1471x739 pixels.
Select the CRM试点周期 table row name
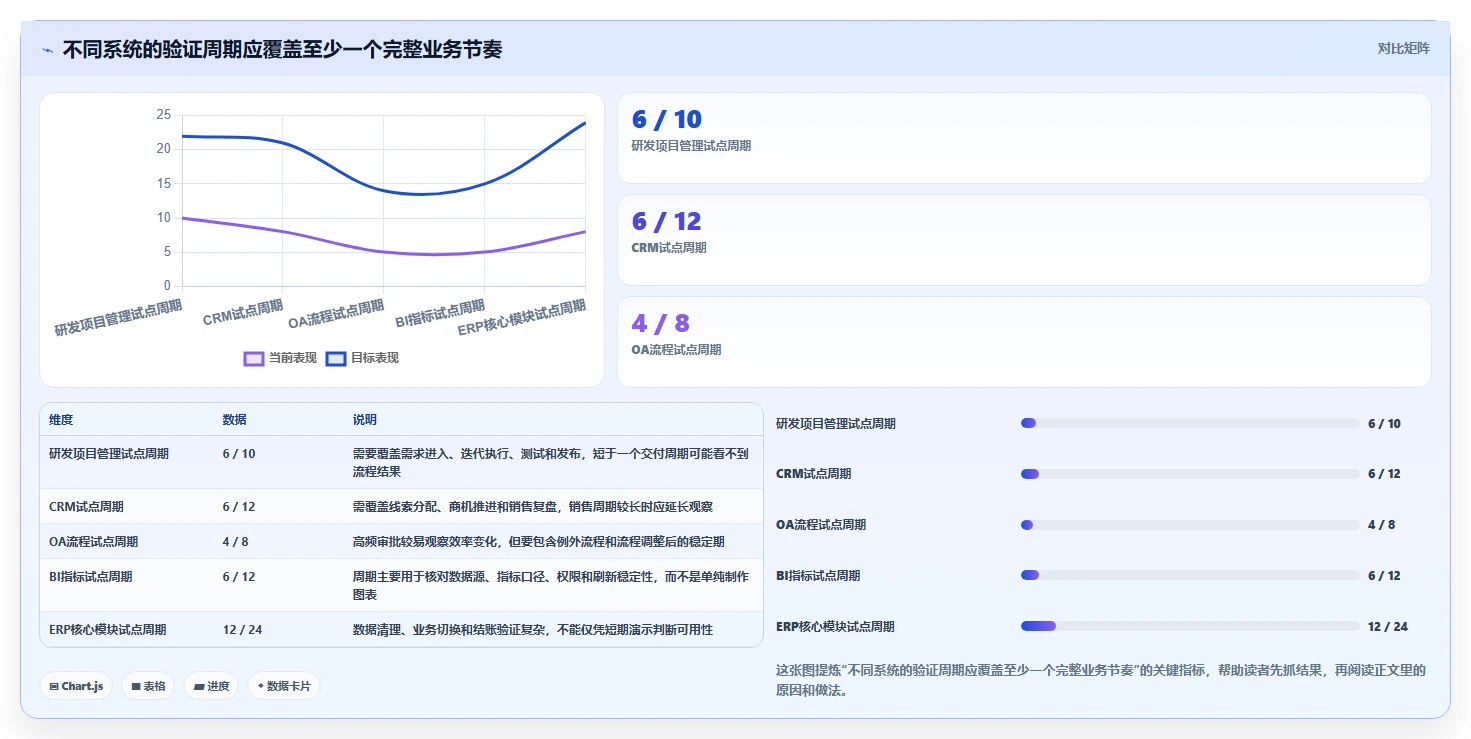[x=86, y=507]
